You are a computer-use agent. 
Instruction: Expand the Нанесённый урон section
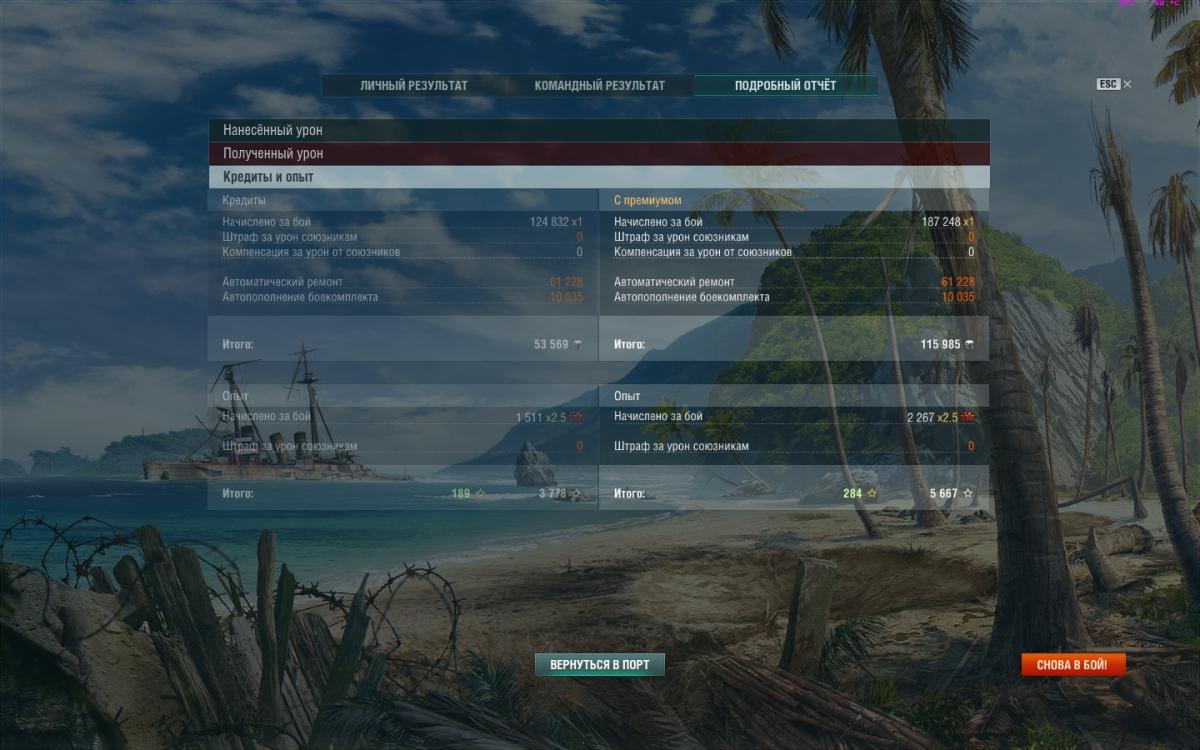(x=599, y=130)
